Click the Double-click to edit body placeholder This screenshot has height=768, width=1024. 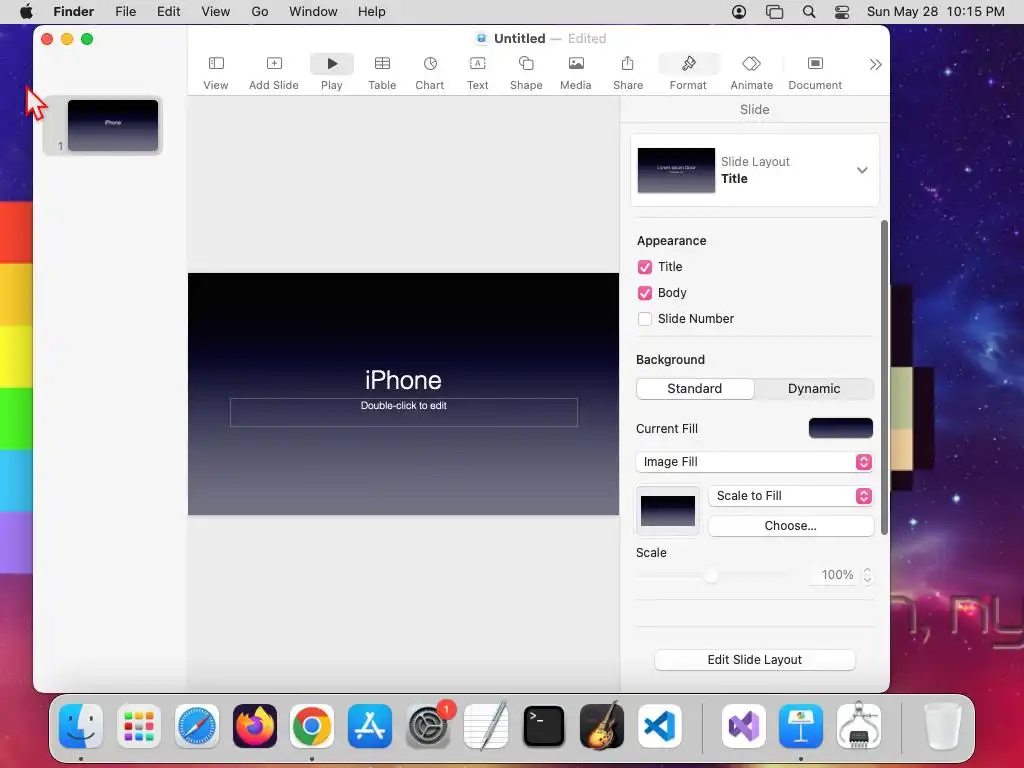[404, 412]
